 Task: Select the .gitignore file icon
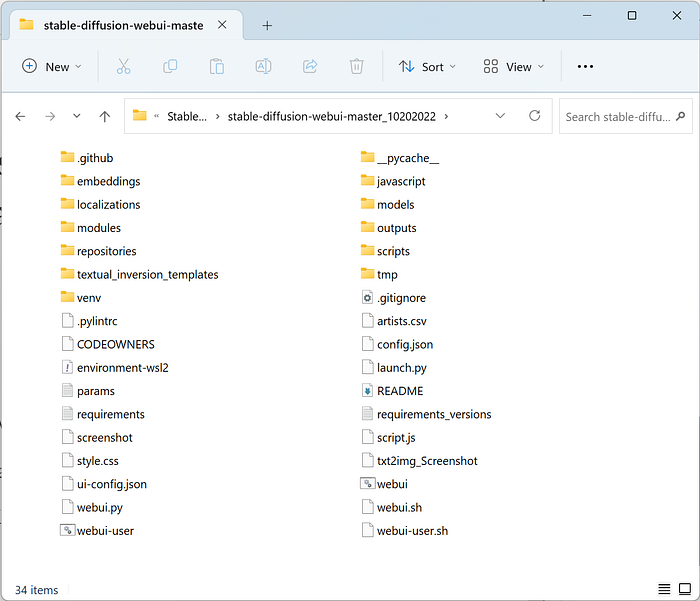[x=367, y=297]
